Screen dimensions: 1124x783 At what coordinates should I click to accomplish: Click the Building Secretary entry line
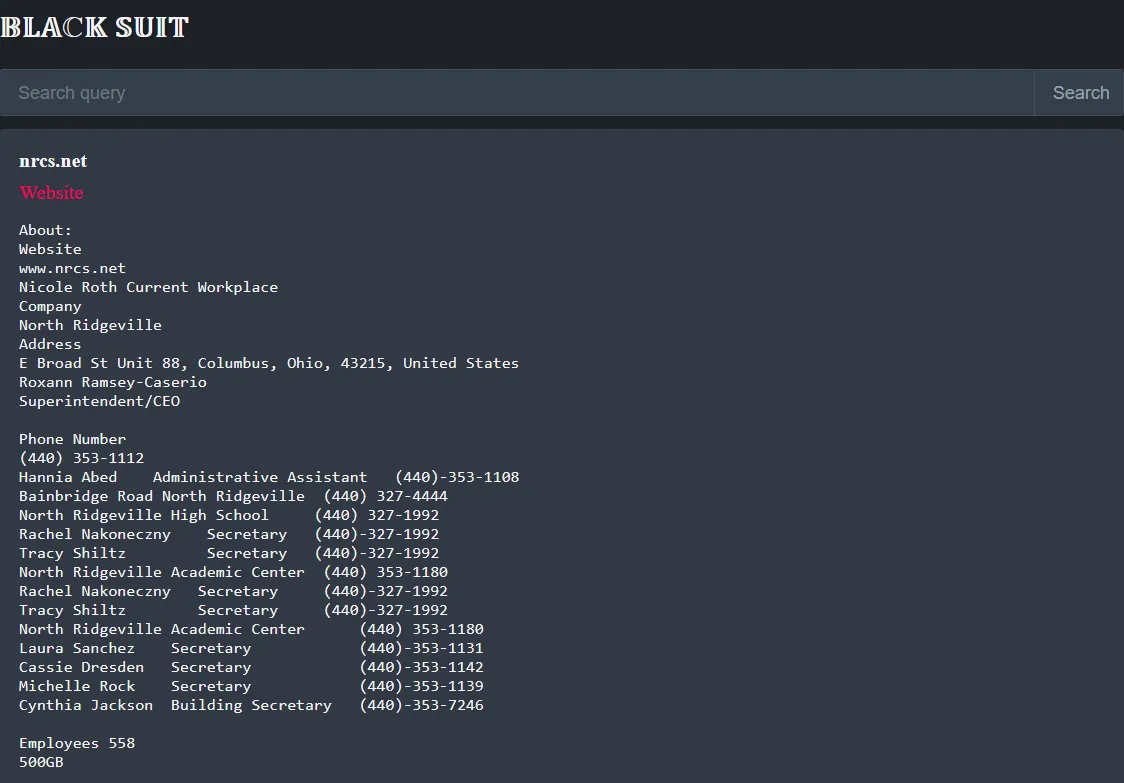click(x=251, y=705)
